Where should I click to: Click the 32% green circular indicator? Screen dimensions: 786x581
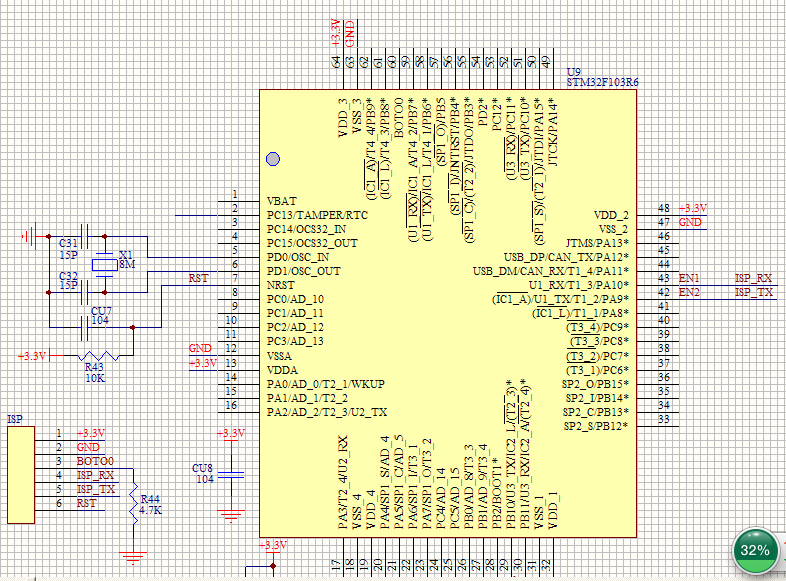pos(755,550)
